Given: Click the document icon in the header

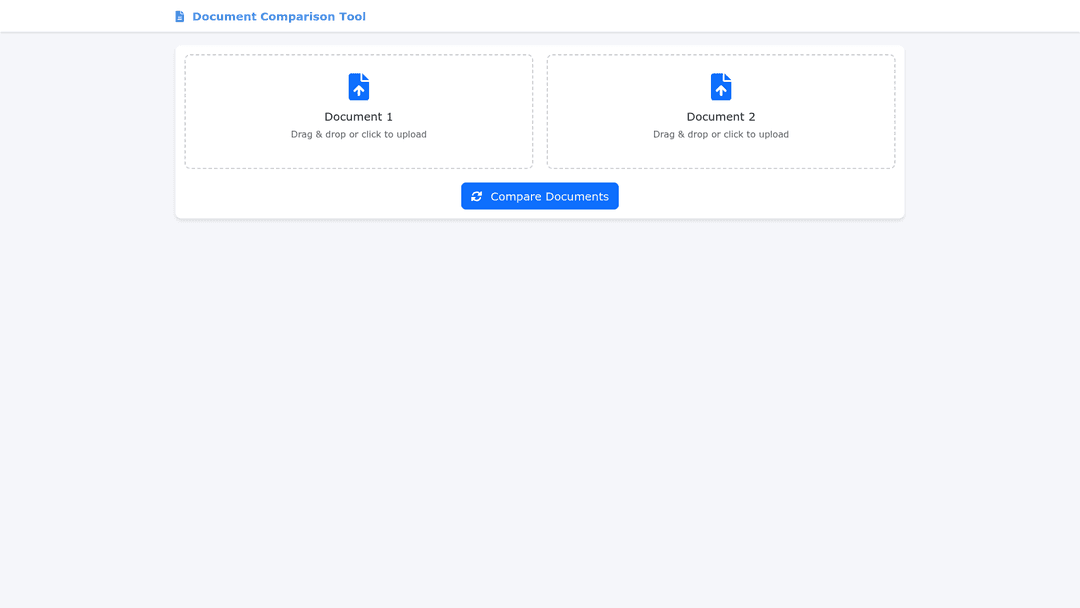Looking at the screenshot, I should 180,17.
